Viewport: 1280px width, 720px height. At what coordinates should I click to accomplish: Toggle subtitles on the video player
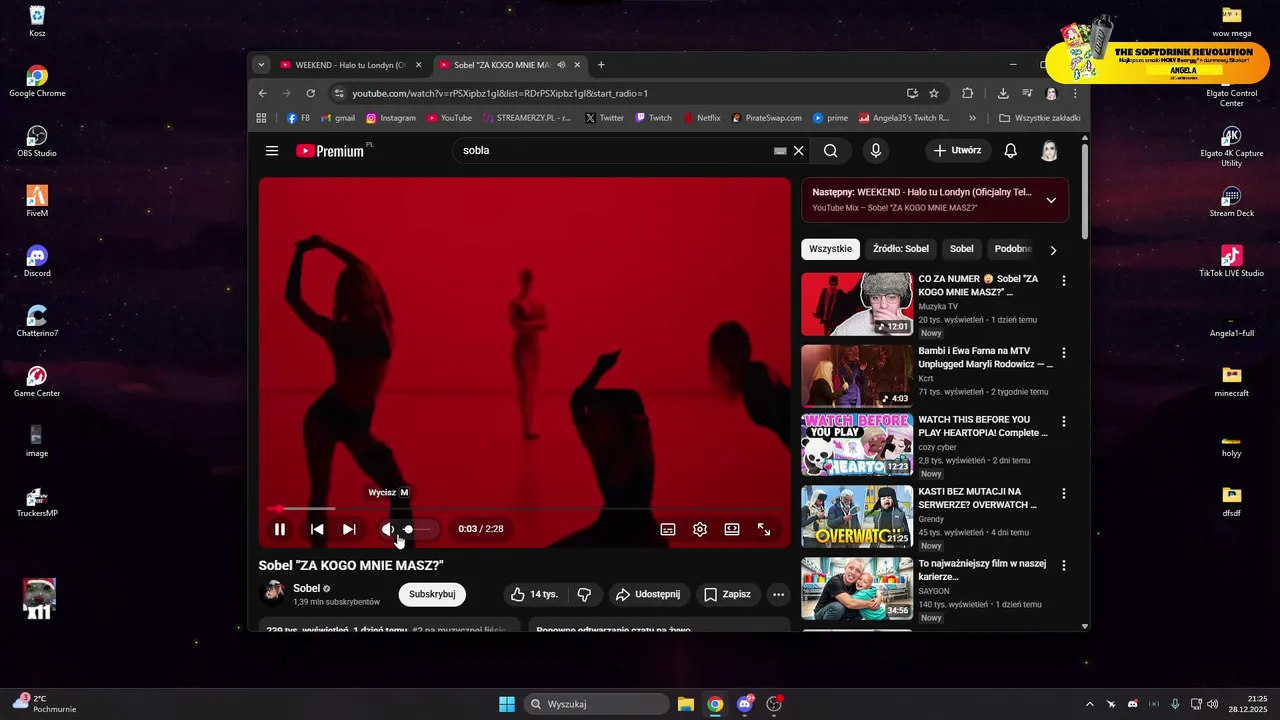[668, 529]
